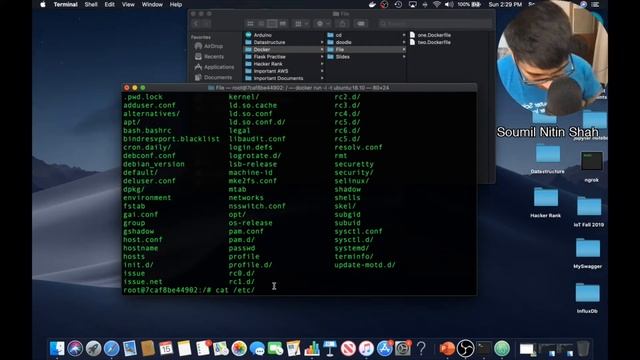Open Notification Center icon in menu bar
Viewport: 640px width, 360px height.
[596, 4]
